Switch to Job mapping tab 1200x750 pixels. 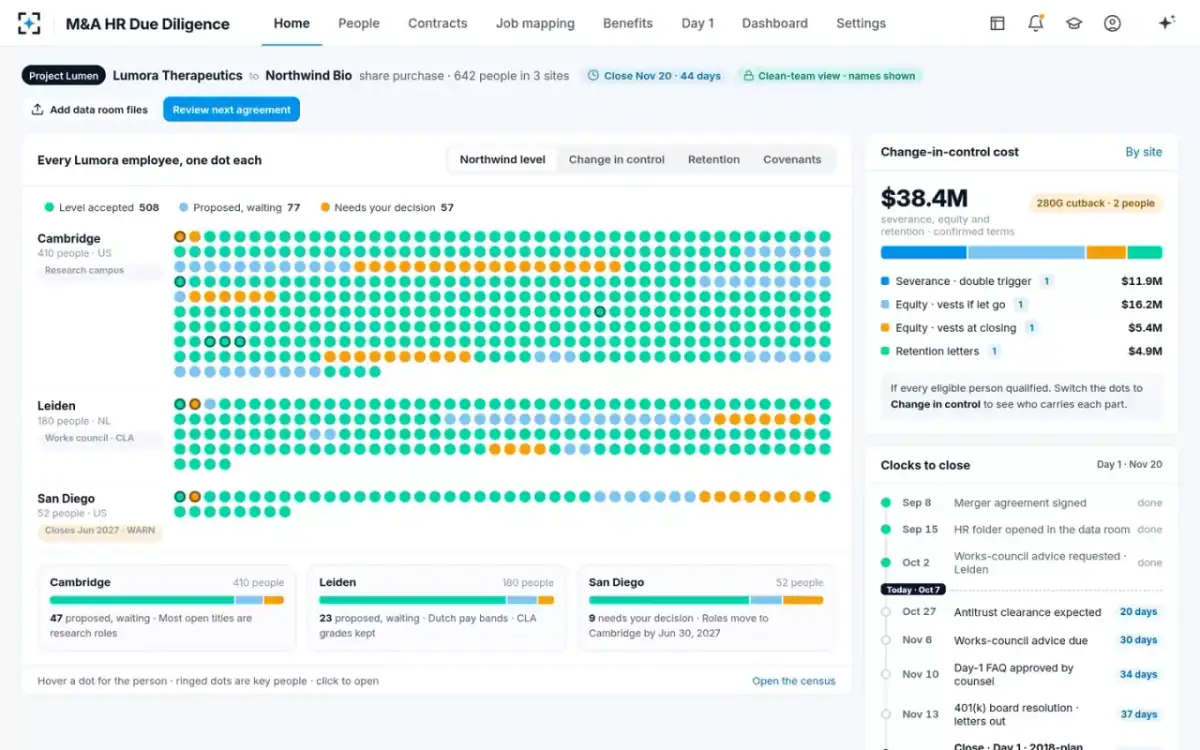pos(535,23)
